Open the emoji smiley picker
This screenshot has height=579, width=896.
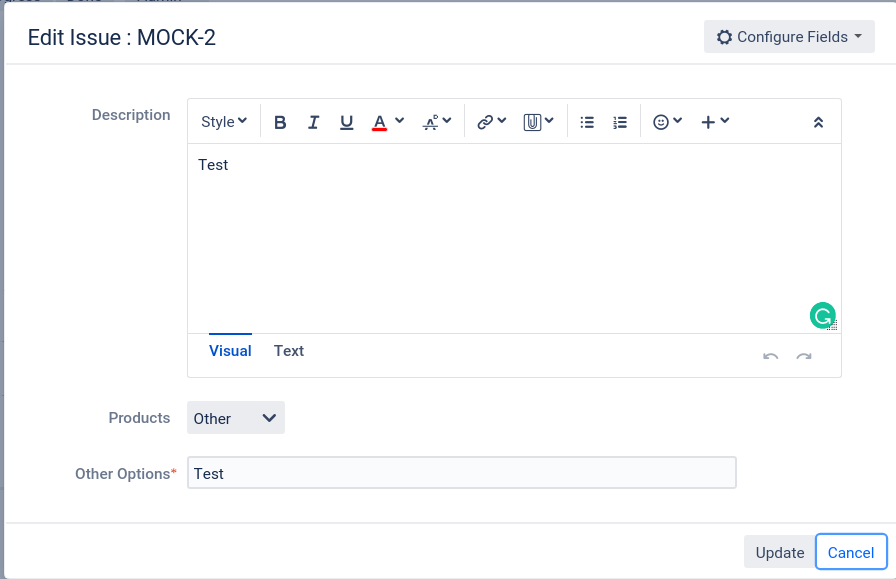point(661,122)
